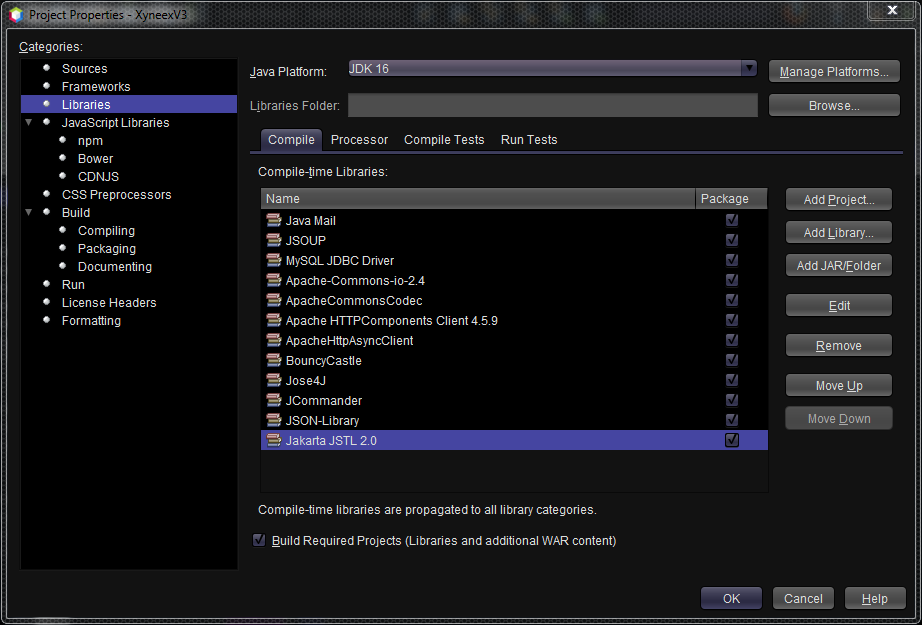Select the Formatting category
922x625 pixels.
(91, 320)
